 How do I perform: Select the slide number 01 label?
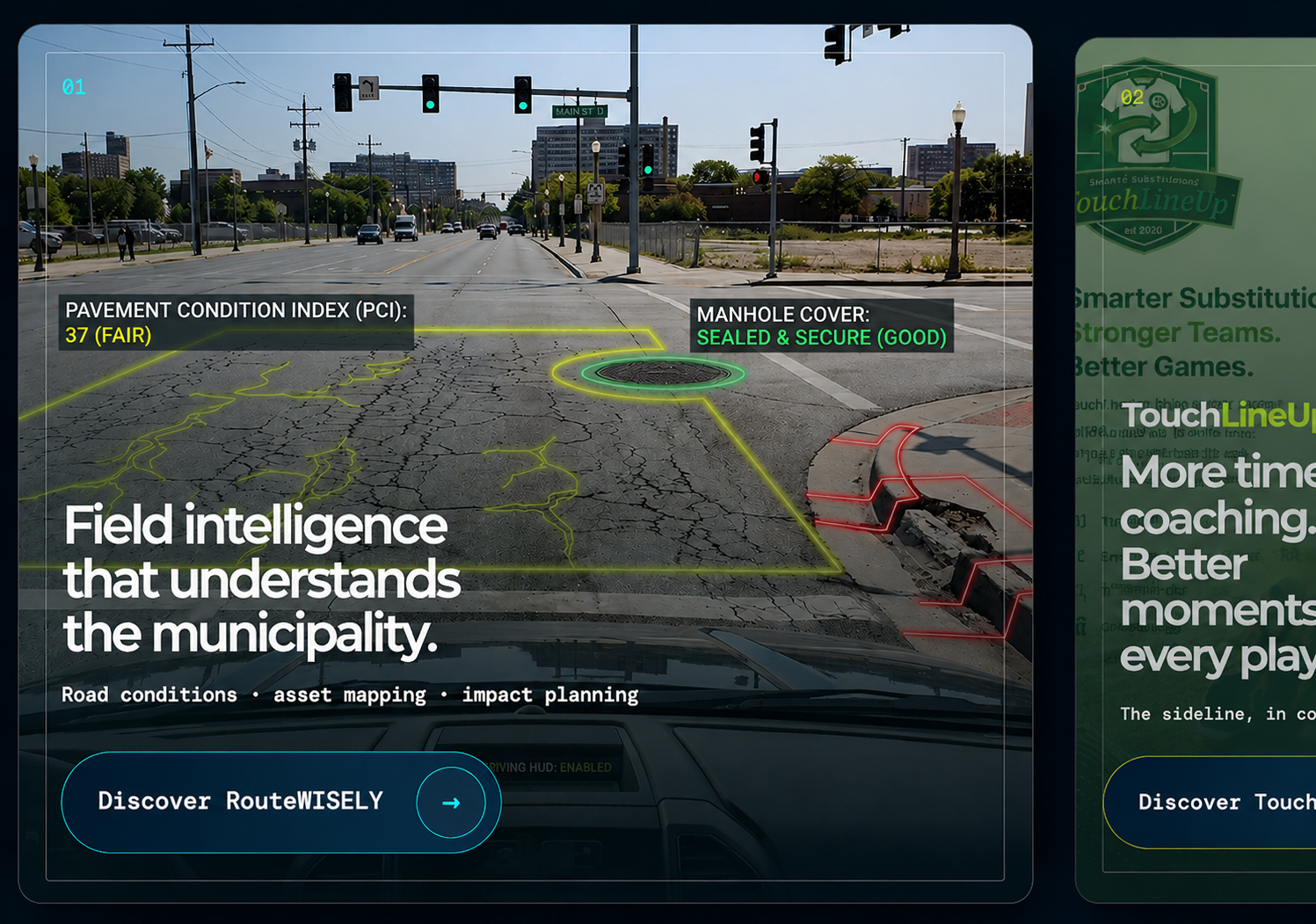click(x=74, y=87)
